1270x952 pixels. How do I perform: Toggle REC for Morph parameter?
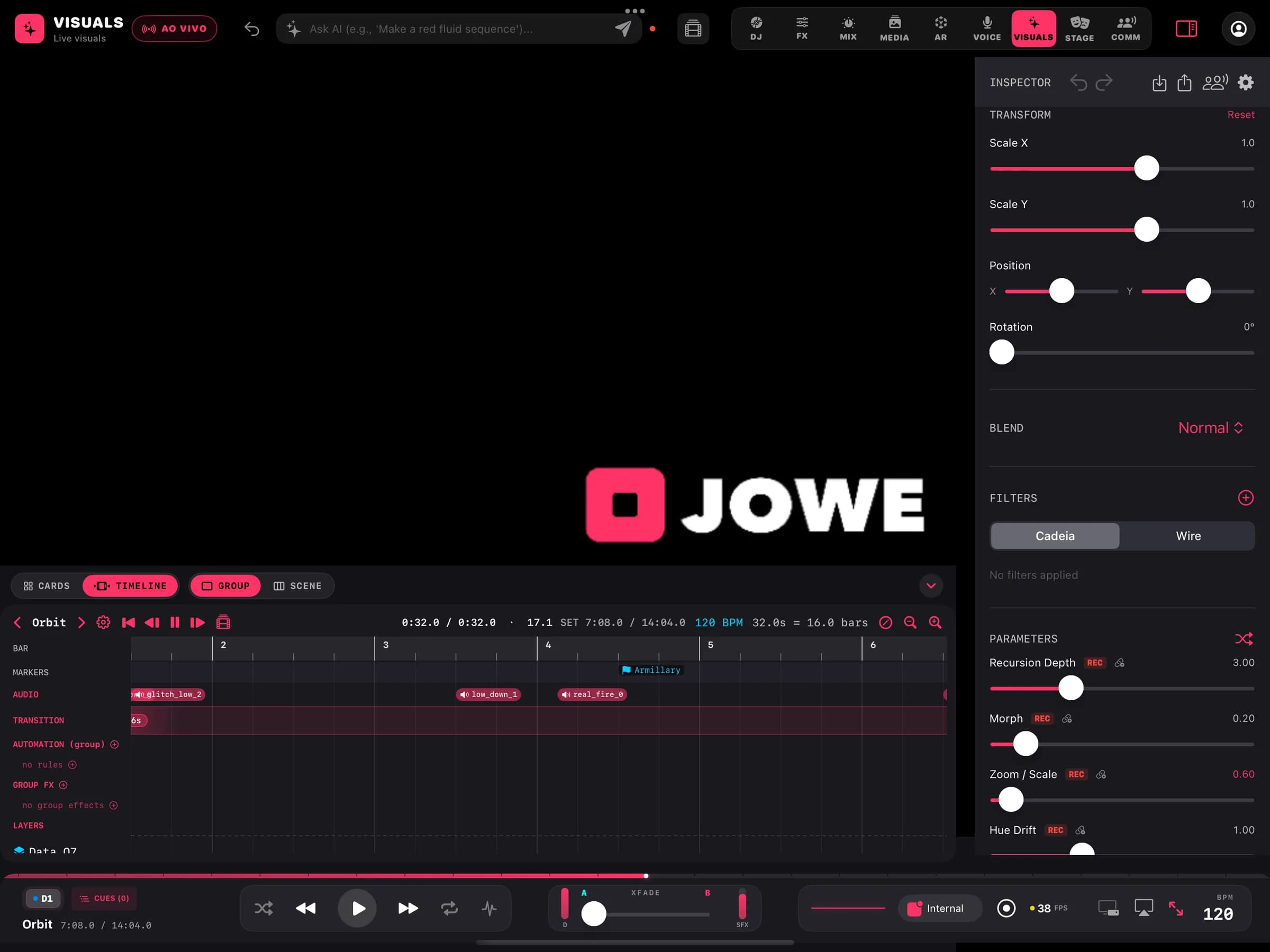1041,718
